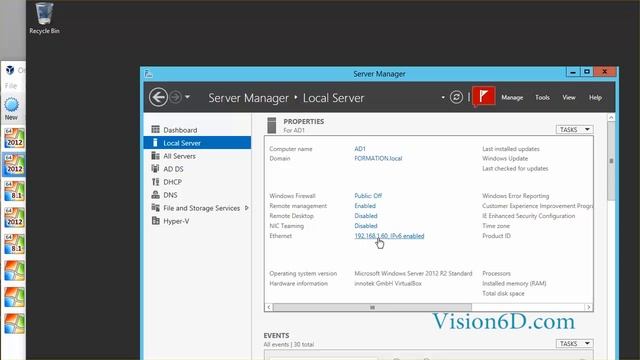Select the third 2012 VM in VirtualBox

click(x=14, y=218)
